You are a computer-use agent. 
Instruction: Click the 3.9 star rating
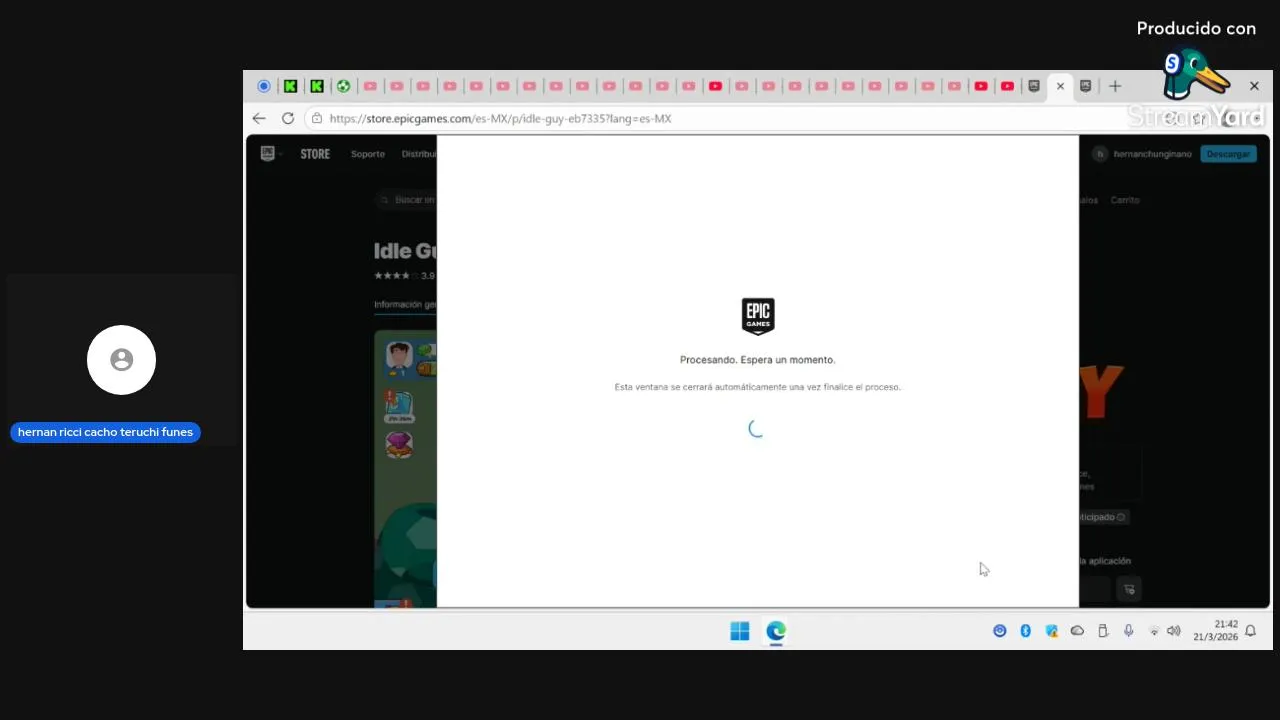point(405,275)
